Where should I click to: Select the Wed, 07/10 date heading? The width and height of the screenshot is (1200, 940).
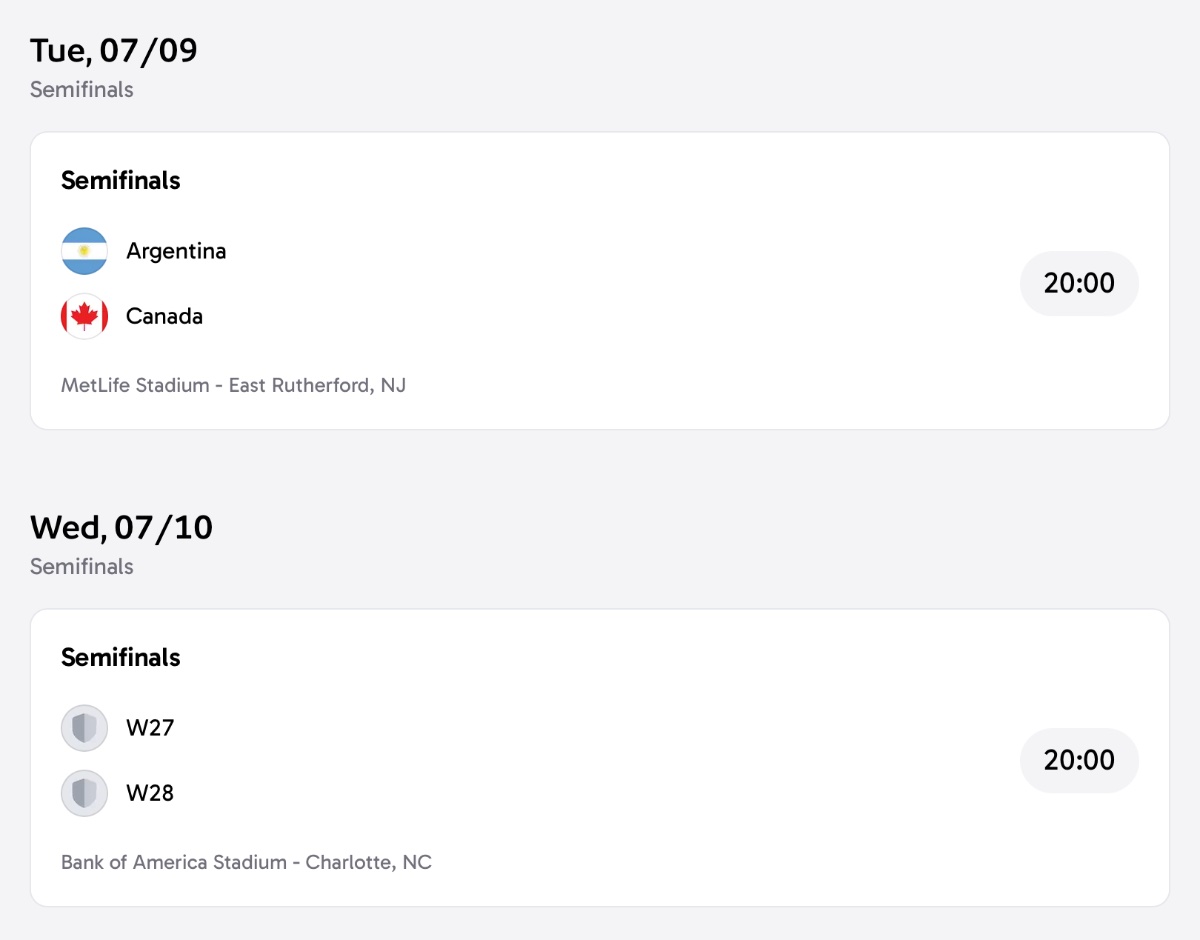tap(121, 528)
